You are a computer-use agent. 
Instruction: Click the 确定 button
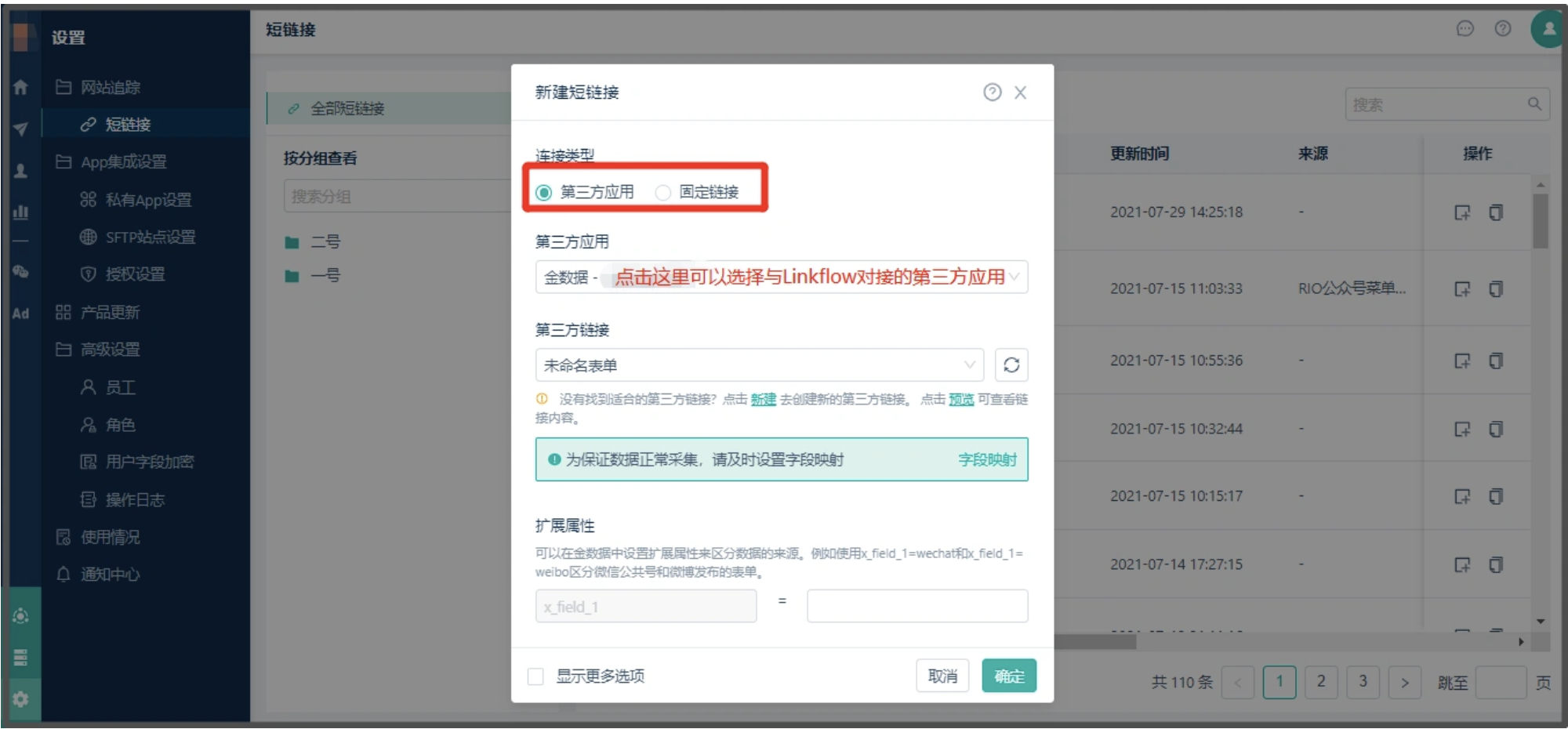[1009, 676]
